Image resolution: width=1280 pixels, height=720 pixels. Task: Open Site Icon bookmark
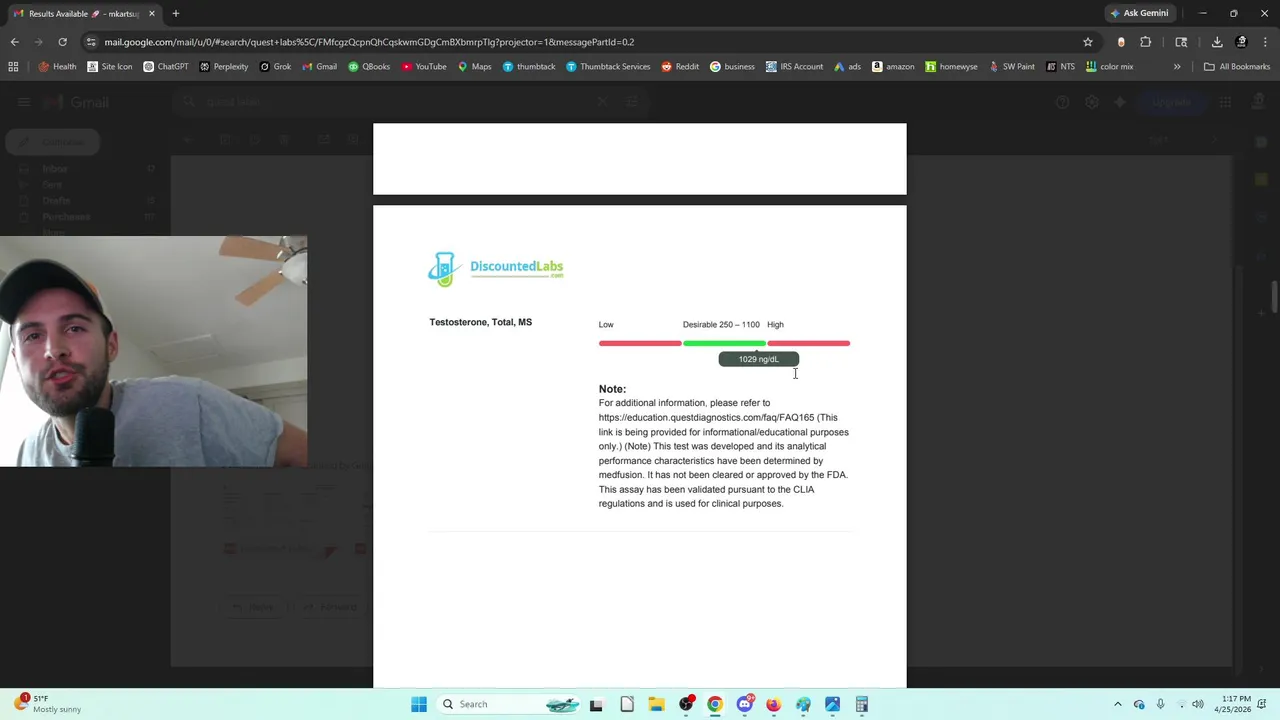[109, 67]
